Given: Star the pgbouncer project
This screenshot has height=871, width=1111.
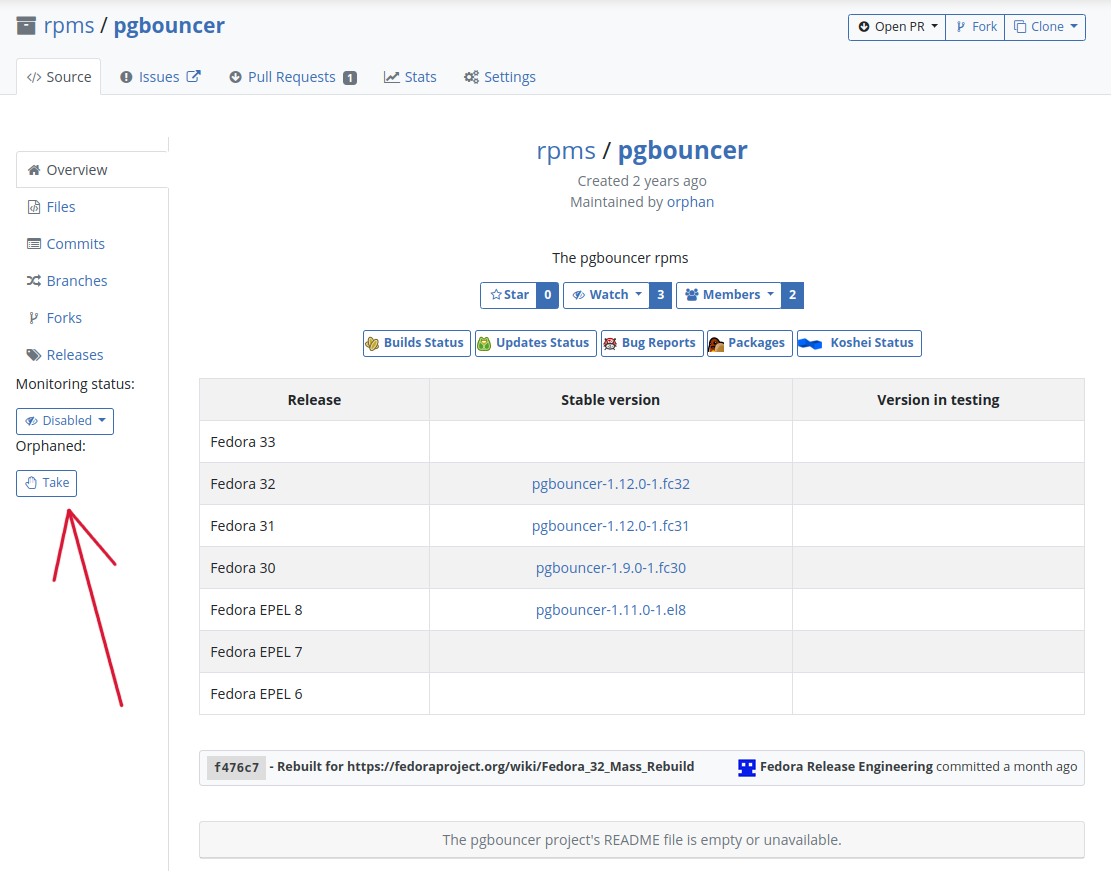Looking at the screenshot, I should click(509, 295).
